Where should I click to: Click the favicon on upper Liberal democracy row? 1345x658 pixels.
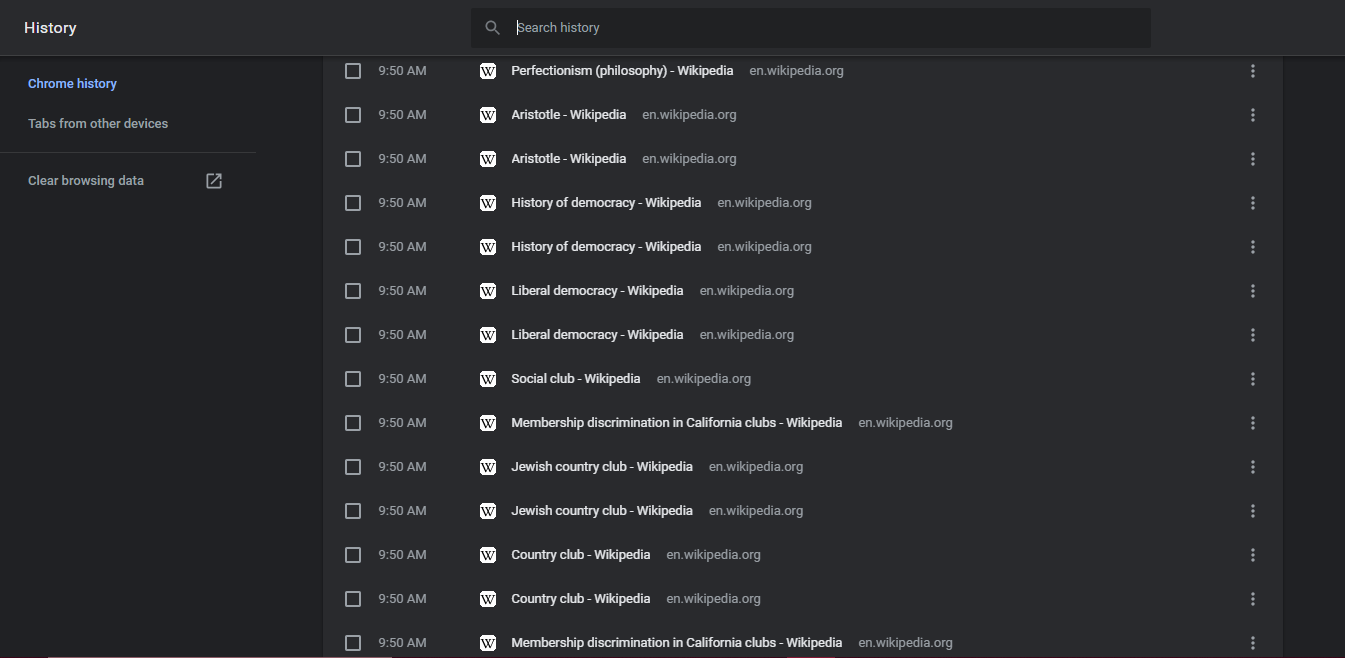[488, 291]
